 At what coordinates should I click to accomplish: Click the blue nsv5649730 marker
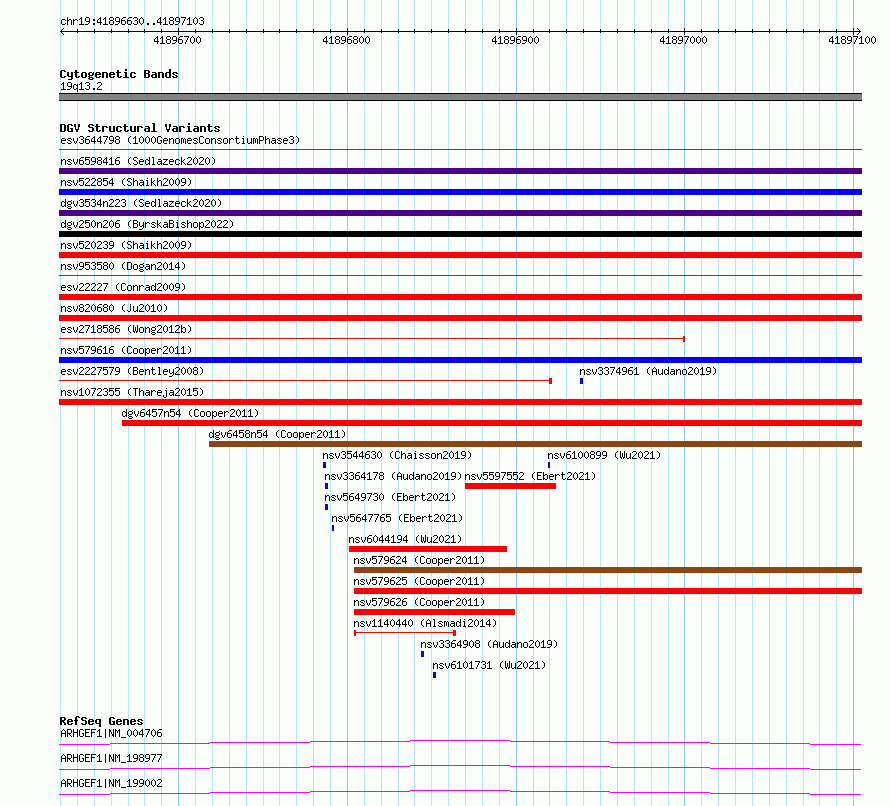326,507
